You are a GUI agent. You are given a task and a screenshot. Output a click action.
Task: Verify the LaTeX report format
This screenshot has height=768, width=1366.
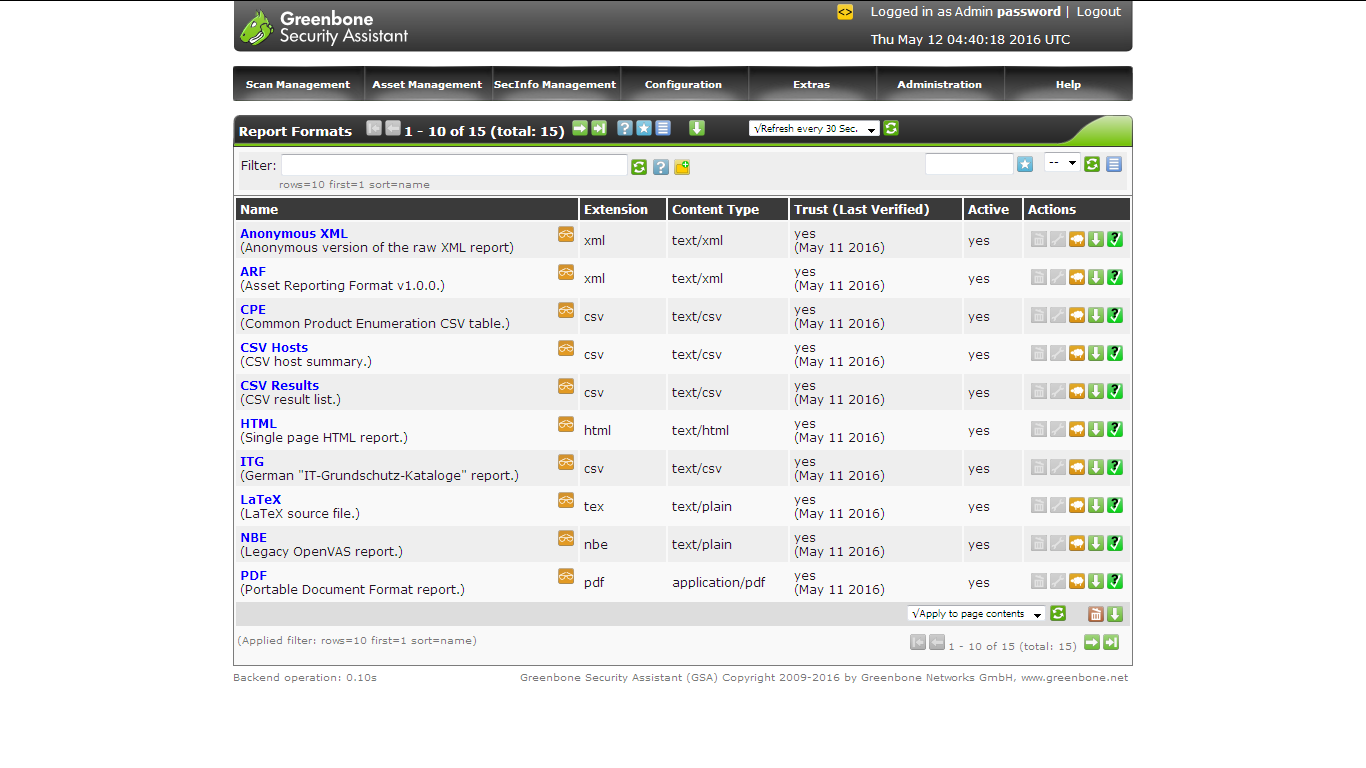pos(1115,505)
